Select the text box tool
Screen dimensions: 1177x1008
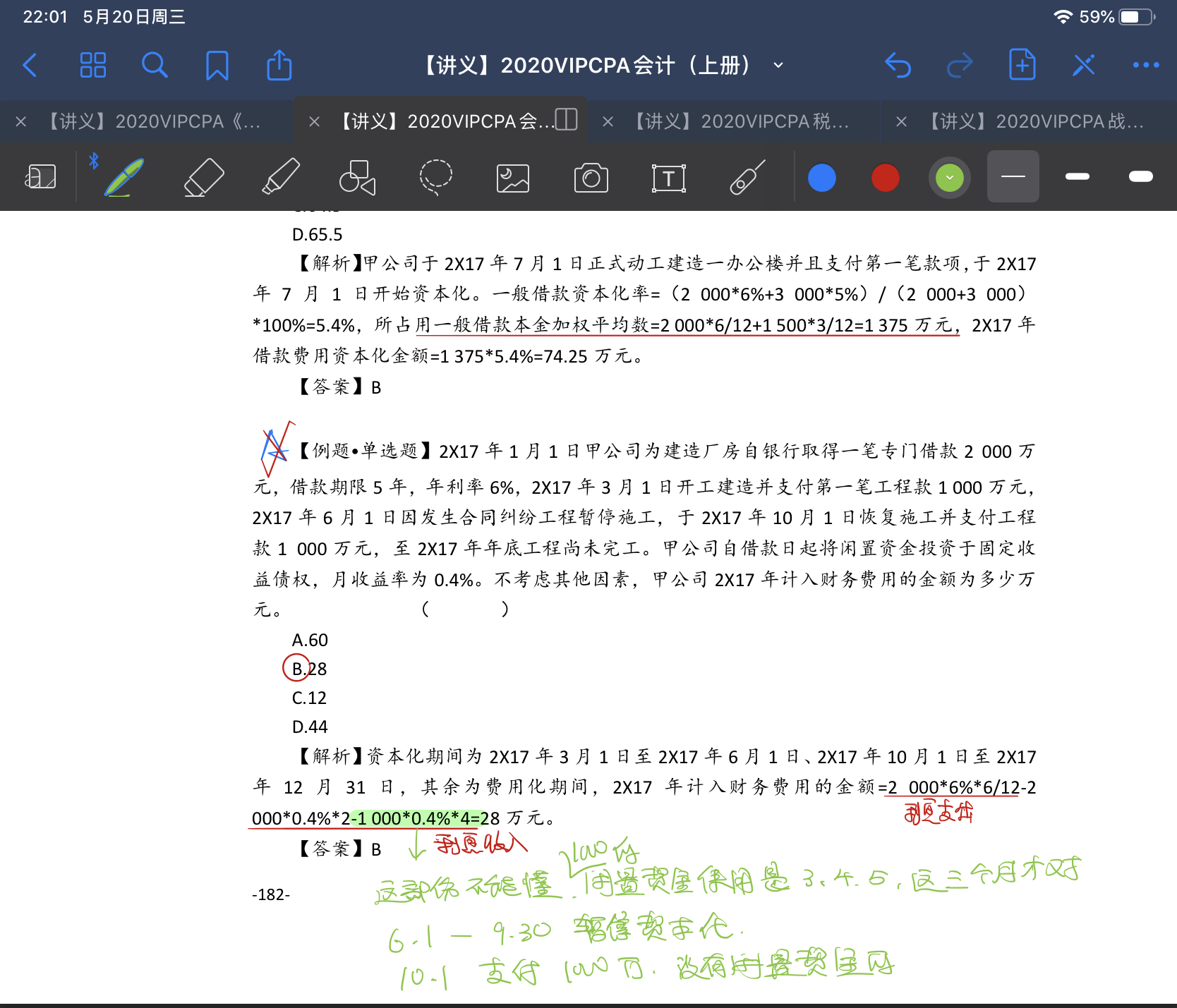point(668,178)
